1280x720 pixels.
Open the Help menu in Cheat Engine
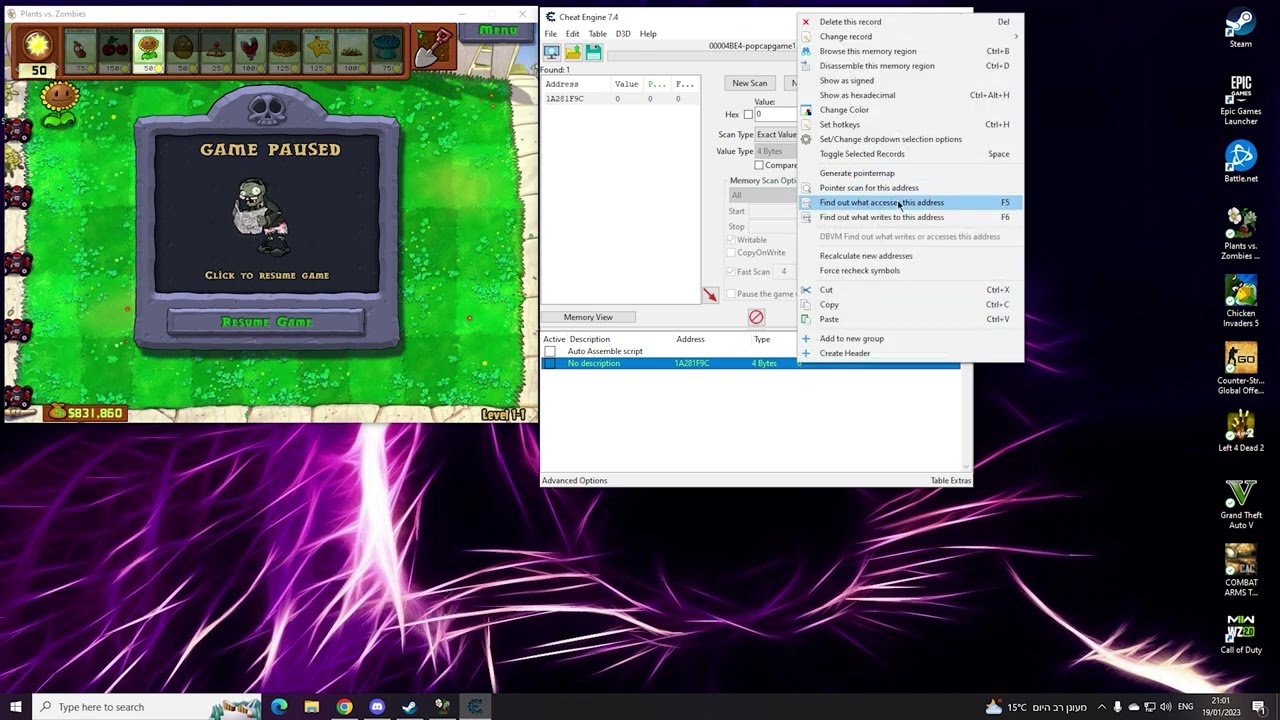[x=648, y=34]
